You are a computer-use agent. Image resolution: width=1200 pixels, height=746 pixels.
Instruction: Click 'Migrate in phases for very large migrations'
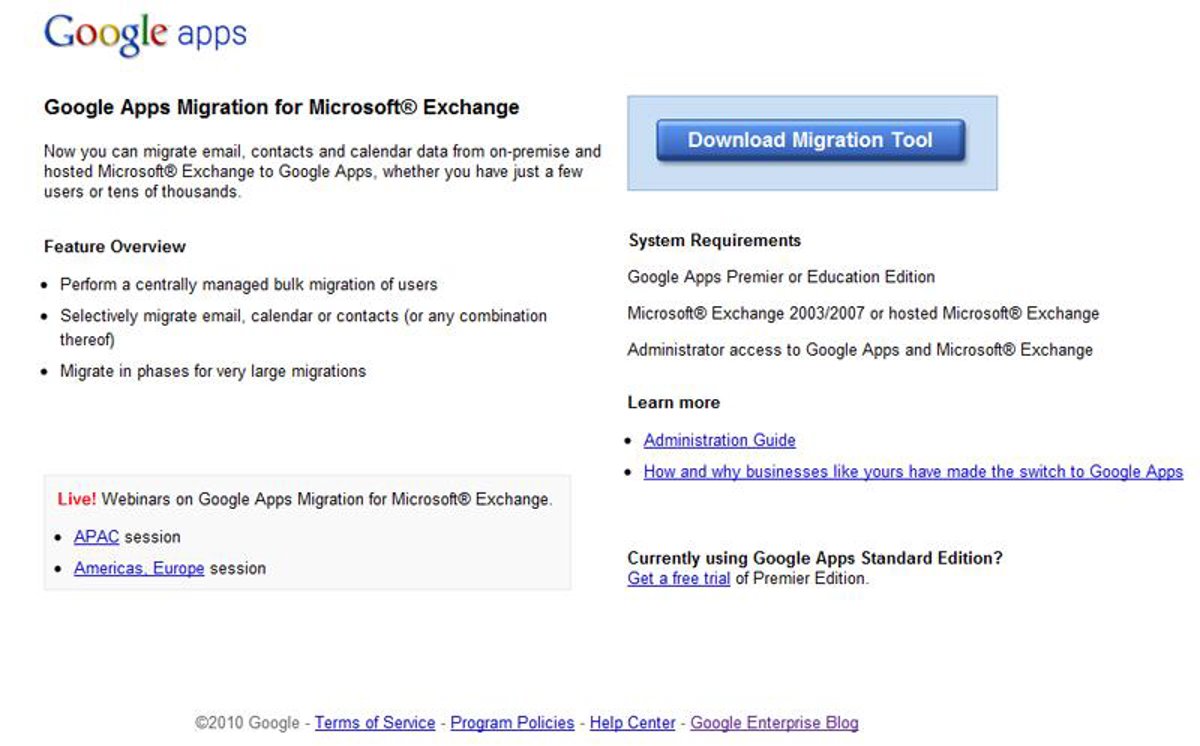click(213, 371)
